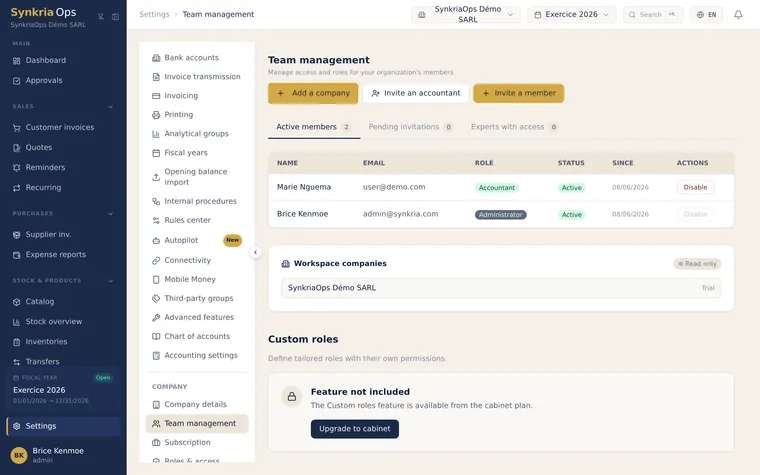Open Team management in settings menu
The height and width of the screenshot is (475, 760).
(x=197, y=424)
